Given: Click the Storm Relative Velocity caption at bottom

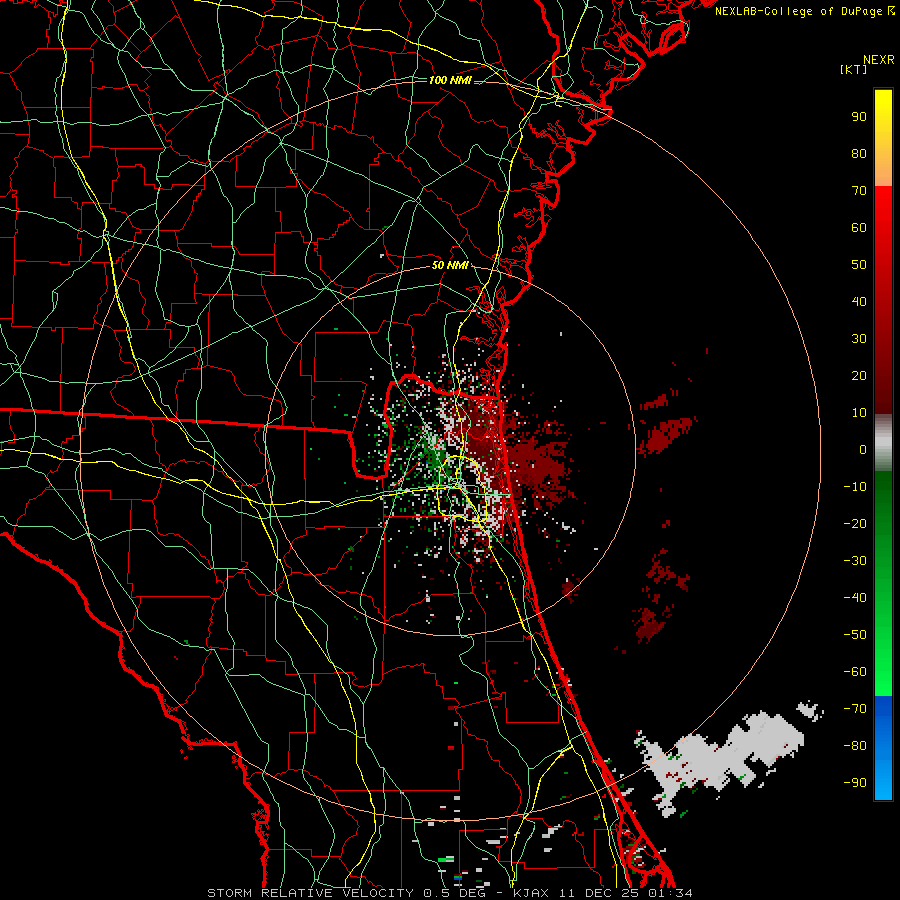Looking at the screenshot, I should [449, 893].
